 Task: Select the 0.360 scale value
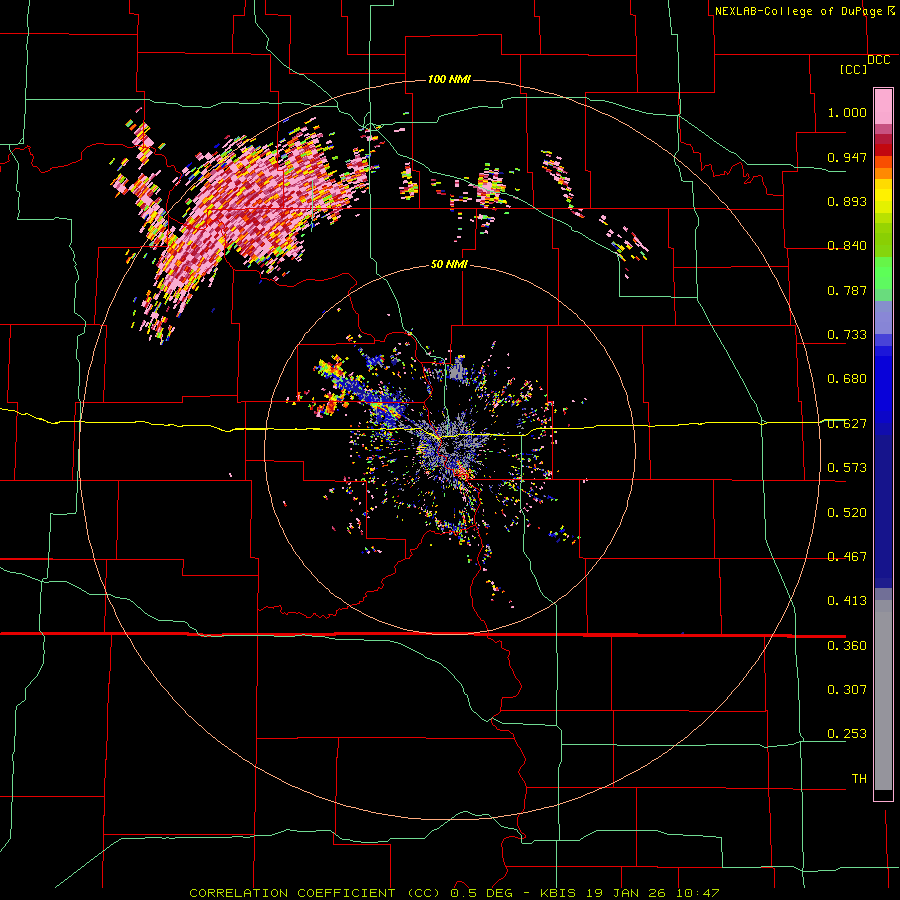(x=847, y=646)
